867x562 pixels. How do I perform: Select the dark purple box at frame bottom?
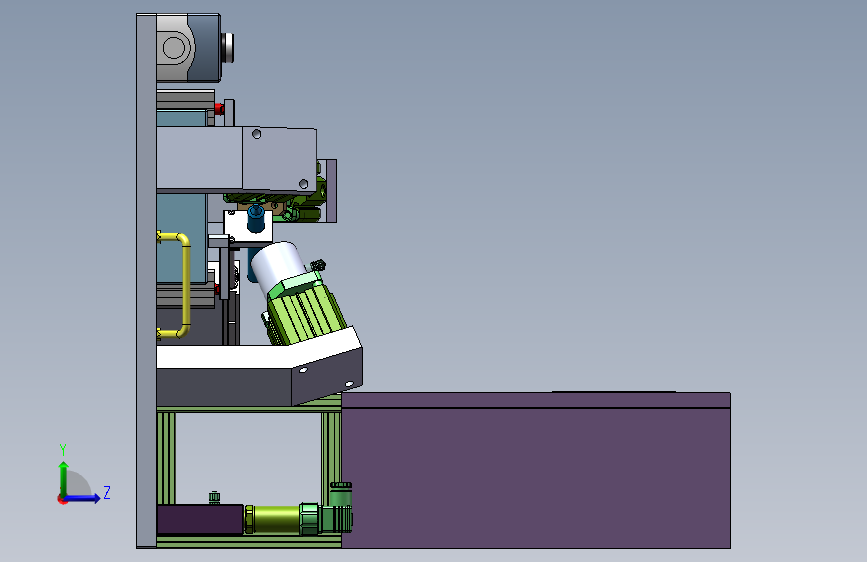200,519
